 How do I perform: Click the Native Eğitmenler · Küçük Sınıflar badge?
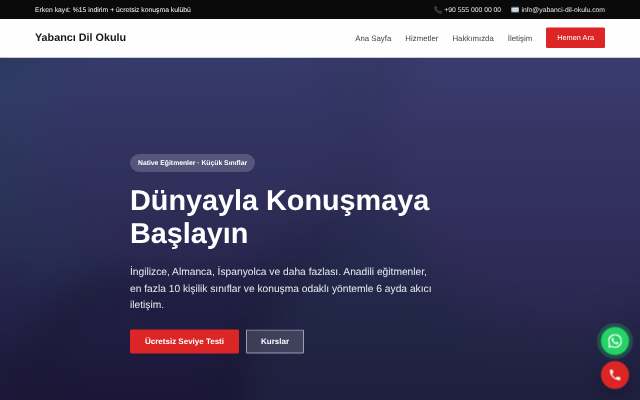[x=192, y=163]
